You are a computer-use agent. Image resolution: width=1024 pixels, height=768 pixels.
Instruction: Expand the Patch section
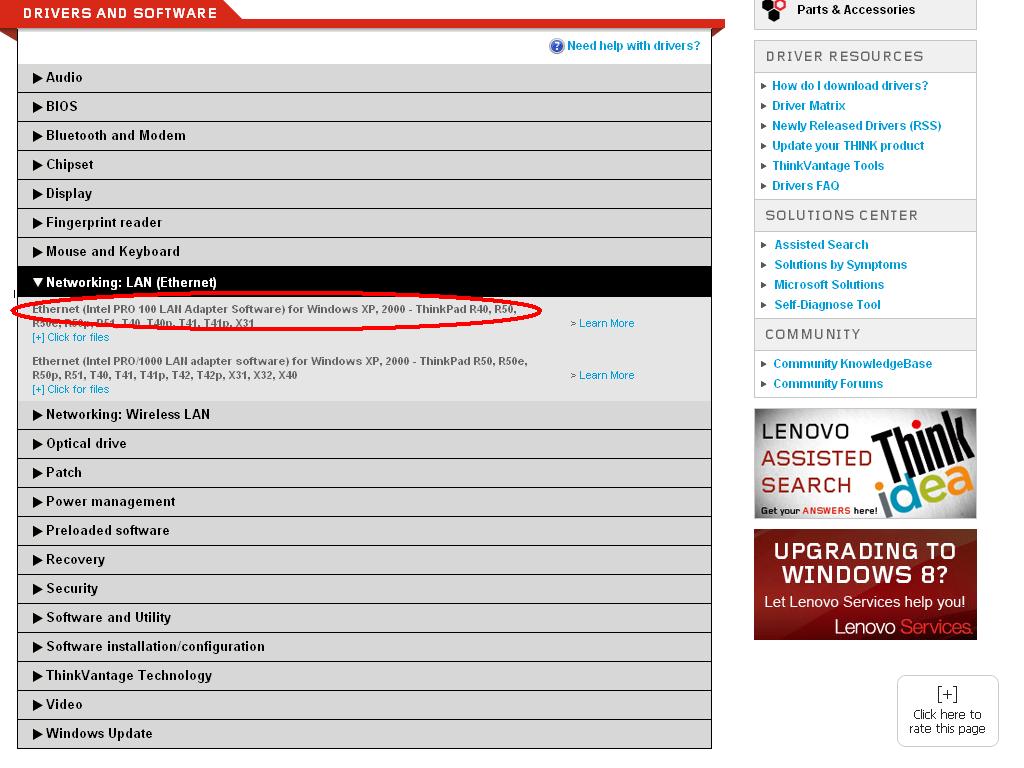click(x=364, y=473)
